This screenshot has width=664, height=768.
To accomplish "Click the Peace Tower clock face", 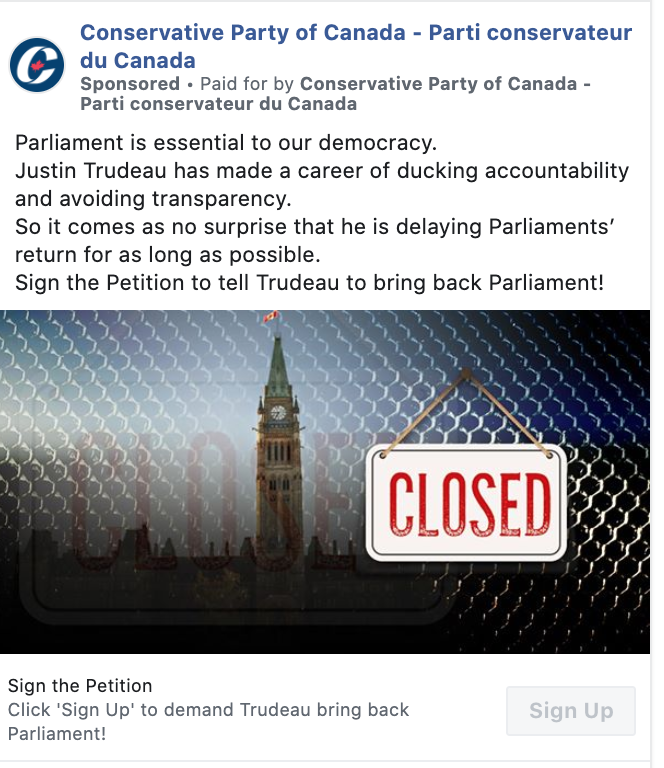I will point(278,412).
